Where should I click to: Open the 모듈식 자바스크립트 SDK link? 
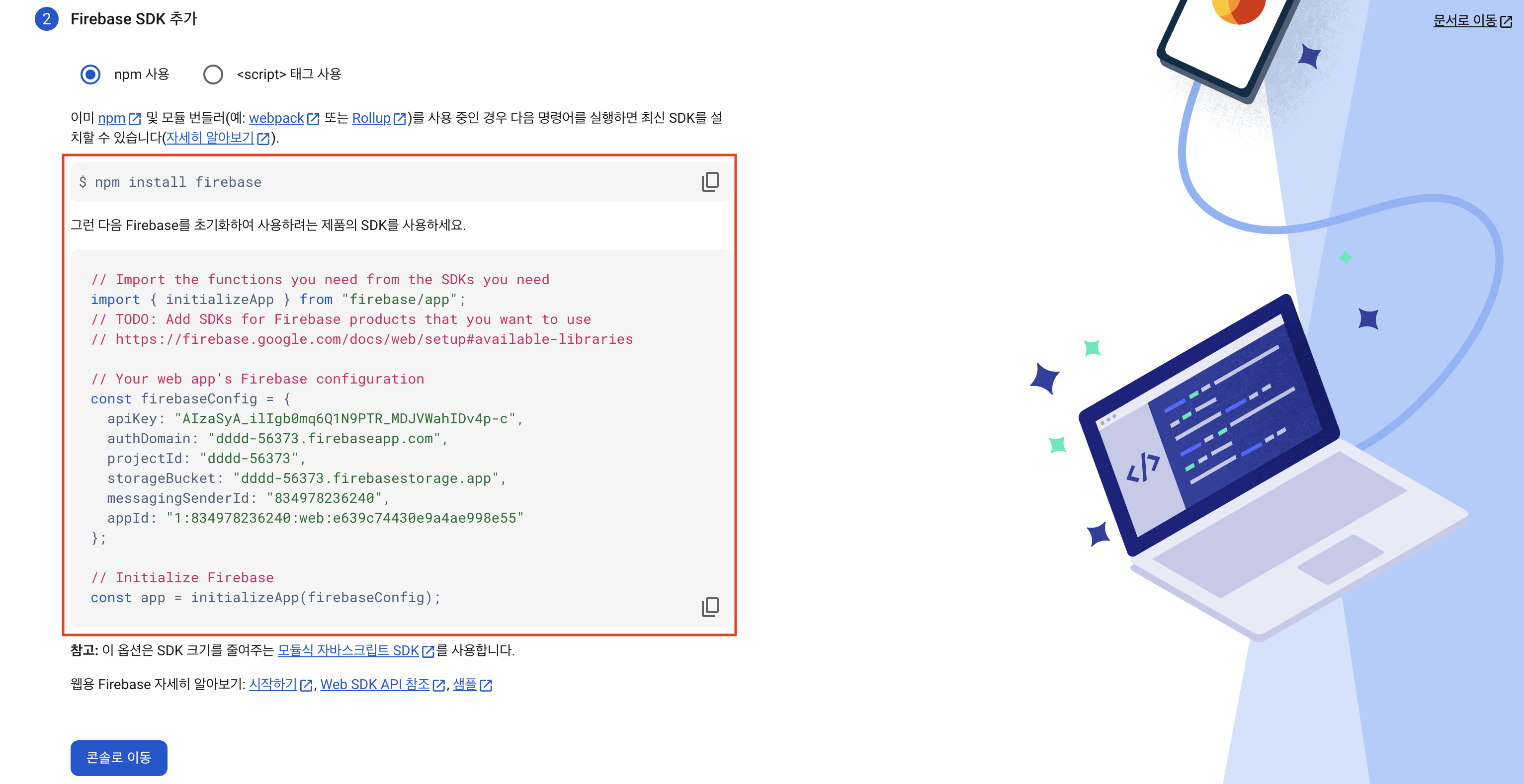[348, 650]
